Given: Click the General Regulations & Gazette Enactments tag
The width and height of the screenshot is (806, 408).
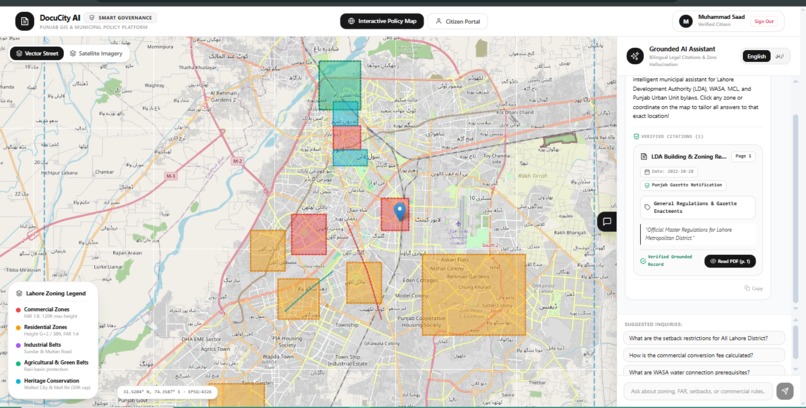Looking at the screenshot, I should point(698,207).
